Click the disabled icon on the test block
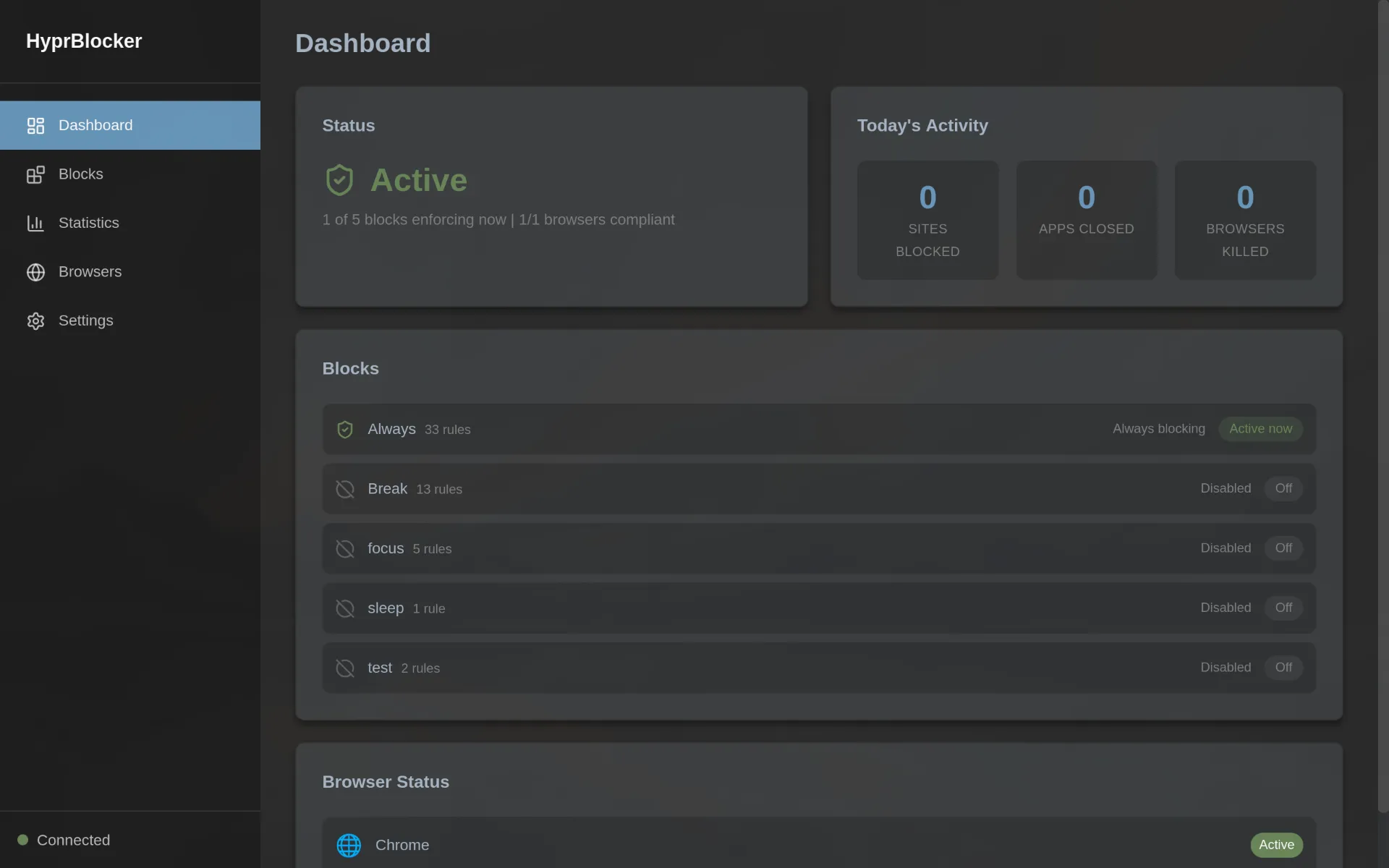1389x868 pixels. [345, 668]
